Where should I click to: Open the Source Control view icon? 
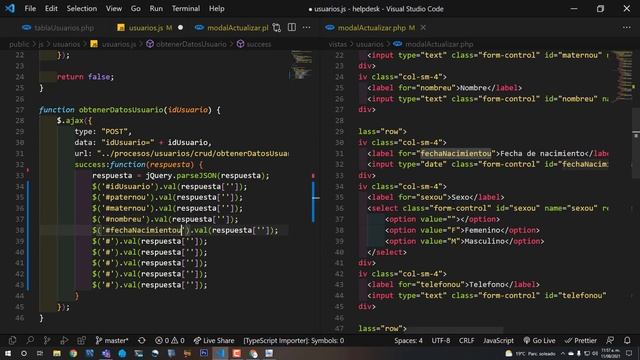[47, 340]
